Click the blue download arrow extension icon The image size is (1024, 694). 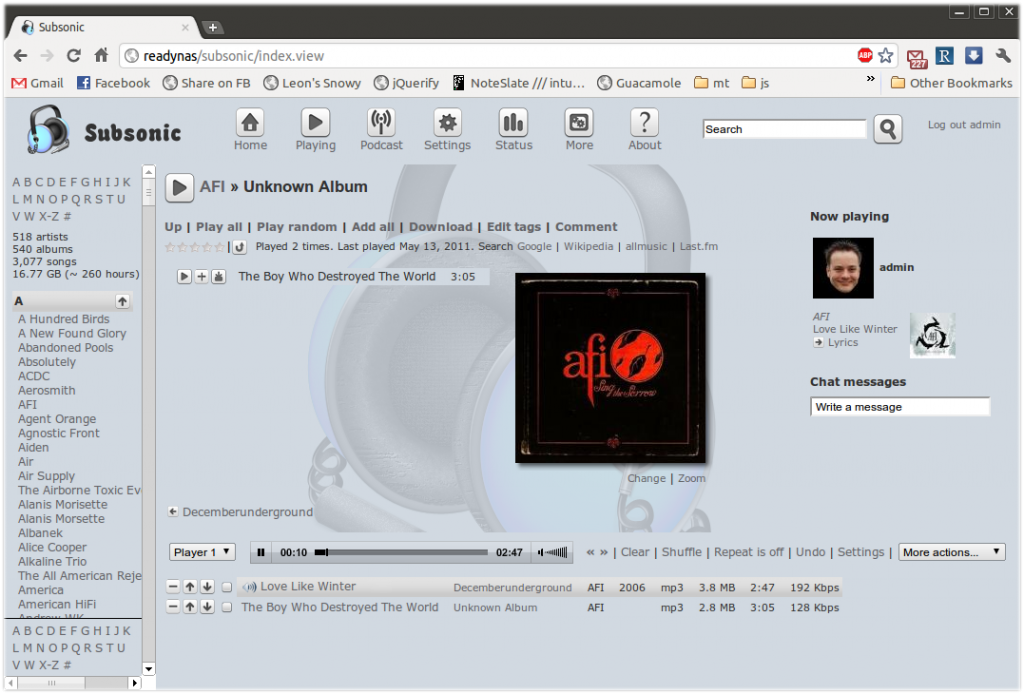tap(973, 55)
